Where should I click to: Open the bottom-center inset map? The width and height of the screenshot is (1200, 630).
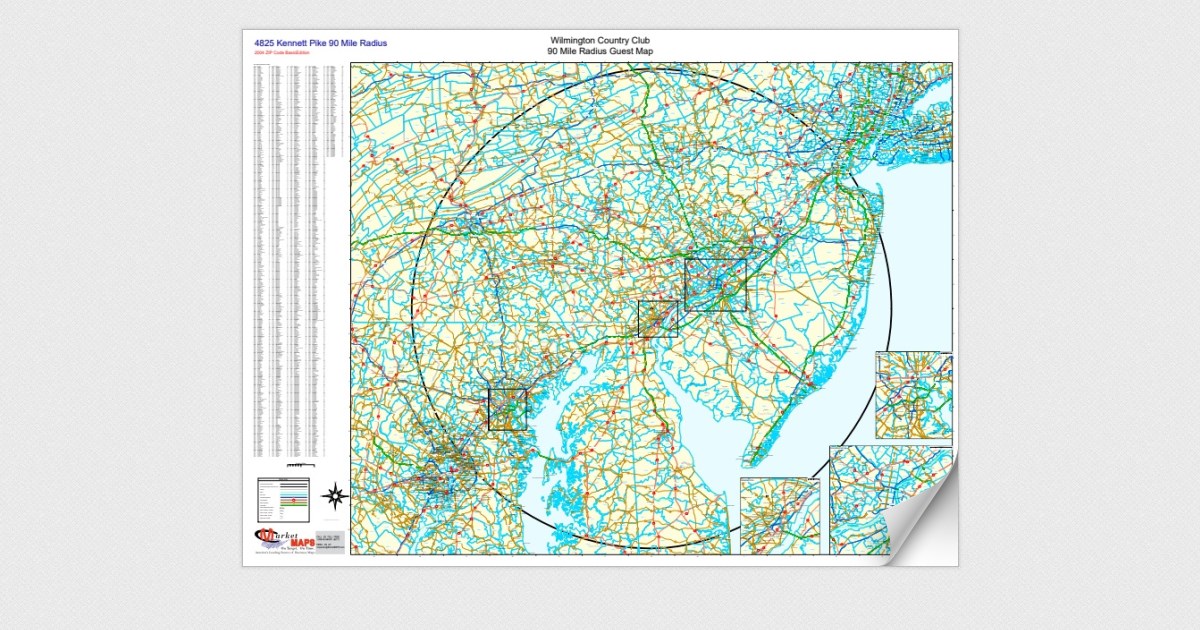(779, 515)
